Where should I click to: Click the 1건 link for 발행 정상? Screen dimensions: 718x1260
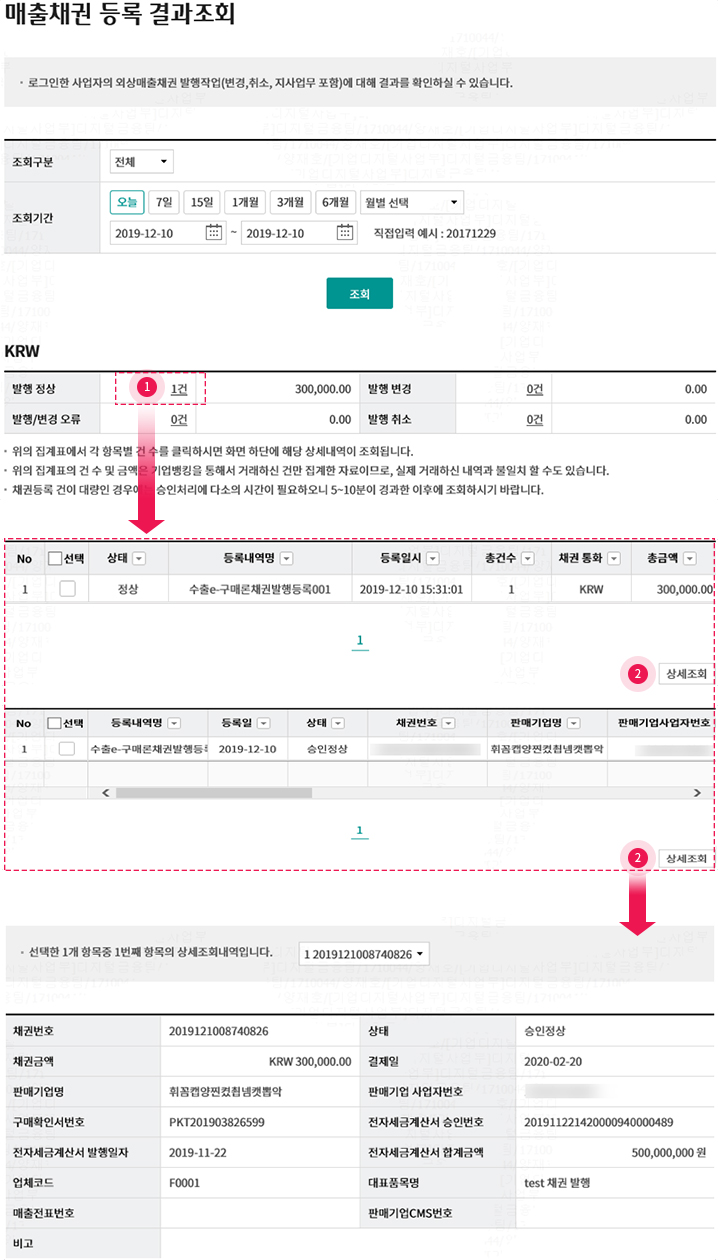point(180,389)
